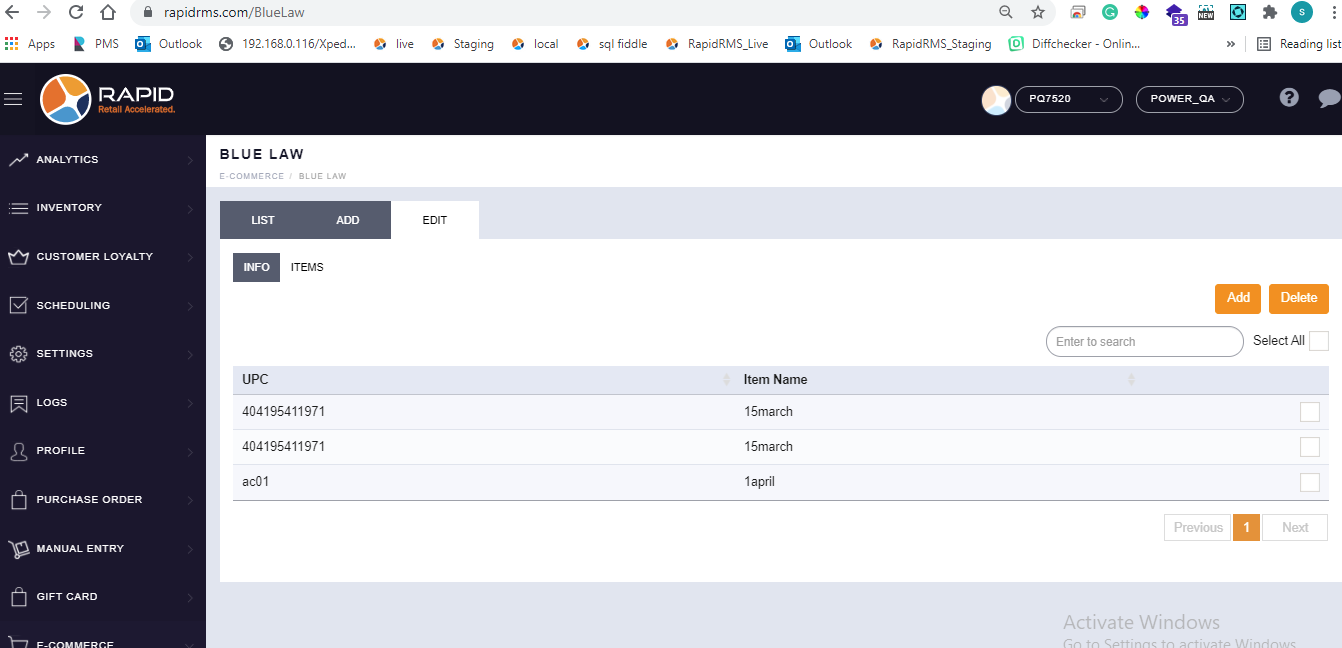This screenshot has height=648, width=1342.
Task: Switch to the ITEMS sub-tab
Action: pyautogui.click(x=307, y=268)
